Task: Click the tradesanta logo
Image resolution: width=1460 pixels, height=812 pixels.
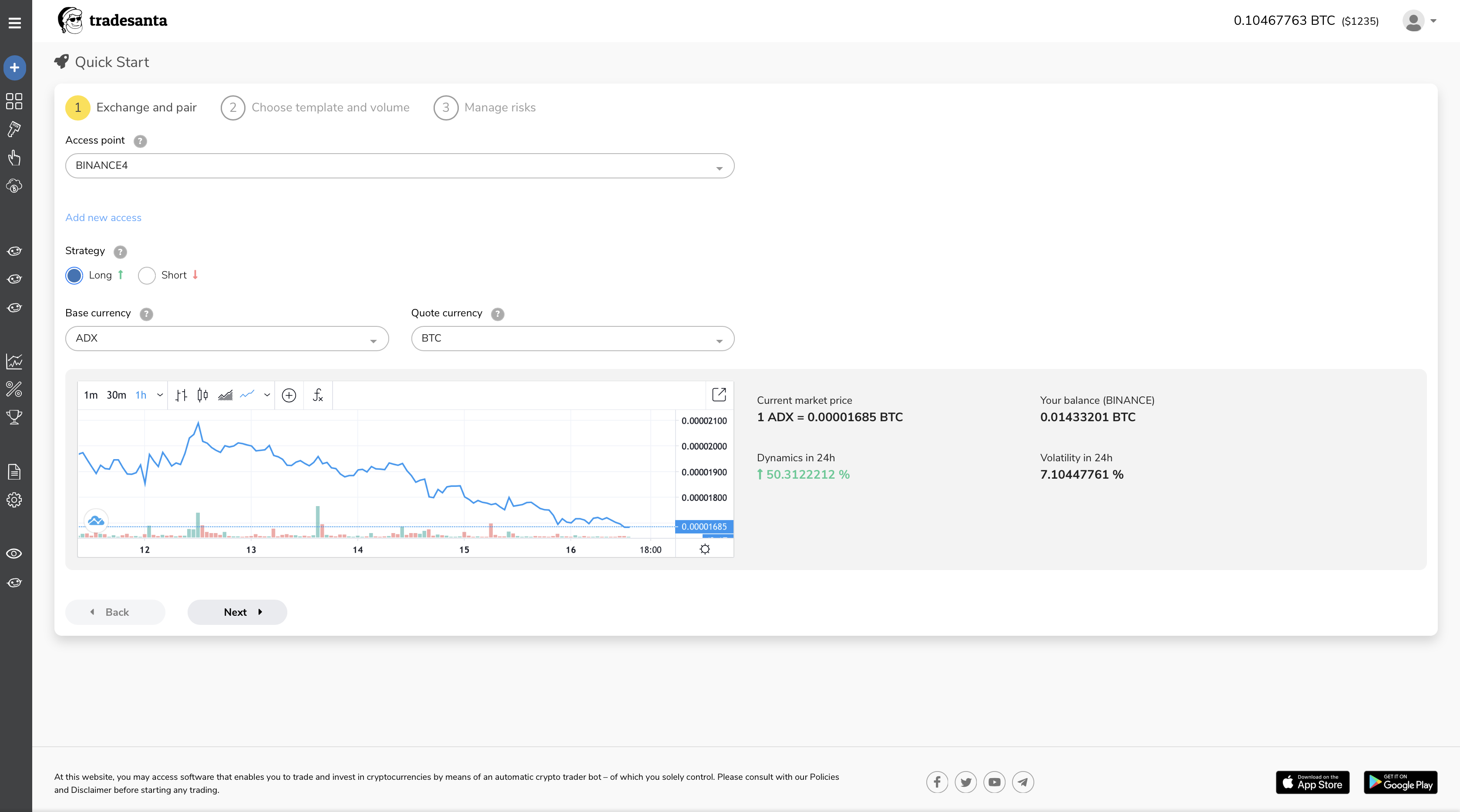Action: click(112, 20)
